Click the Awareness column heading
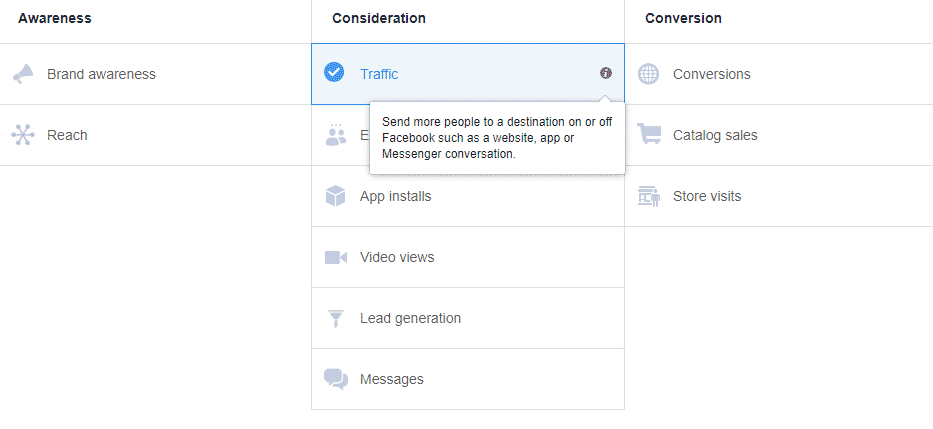Image resolution: width=933 pixels, height=429 pixels. (x=55, y=18)
